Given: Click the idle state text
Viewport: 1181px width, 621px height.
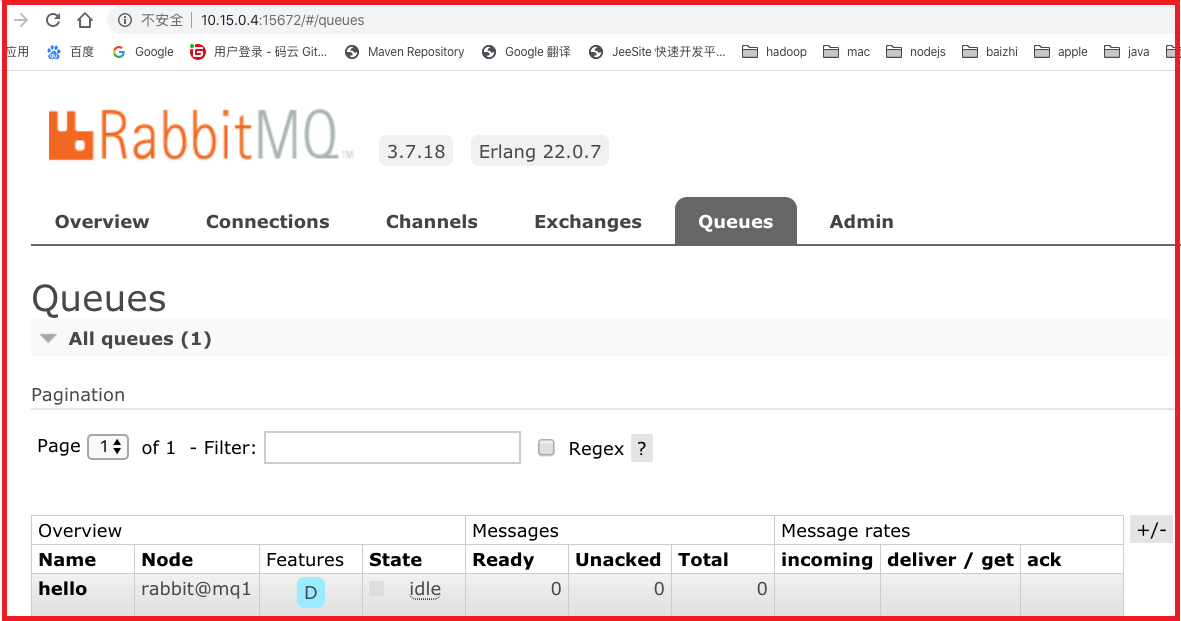Looking at the screenshot, I should 425,589.
